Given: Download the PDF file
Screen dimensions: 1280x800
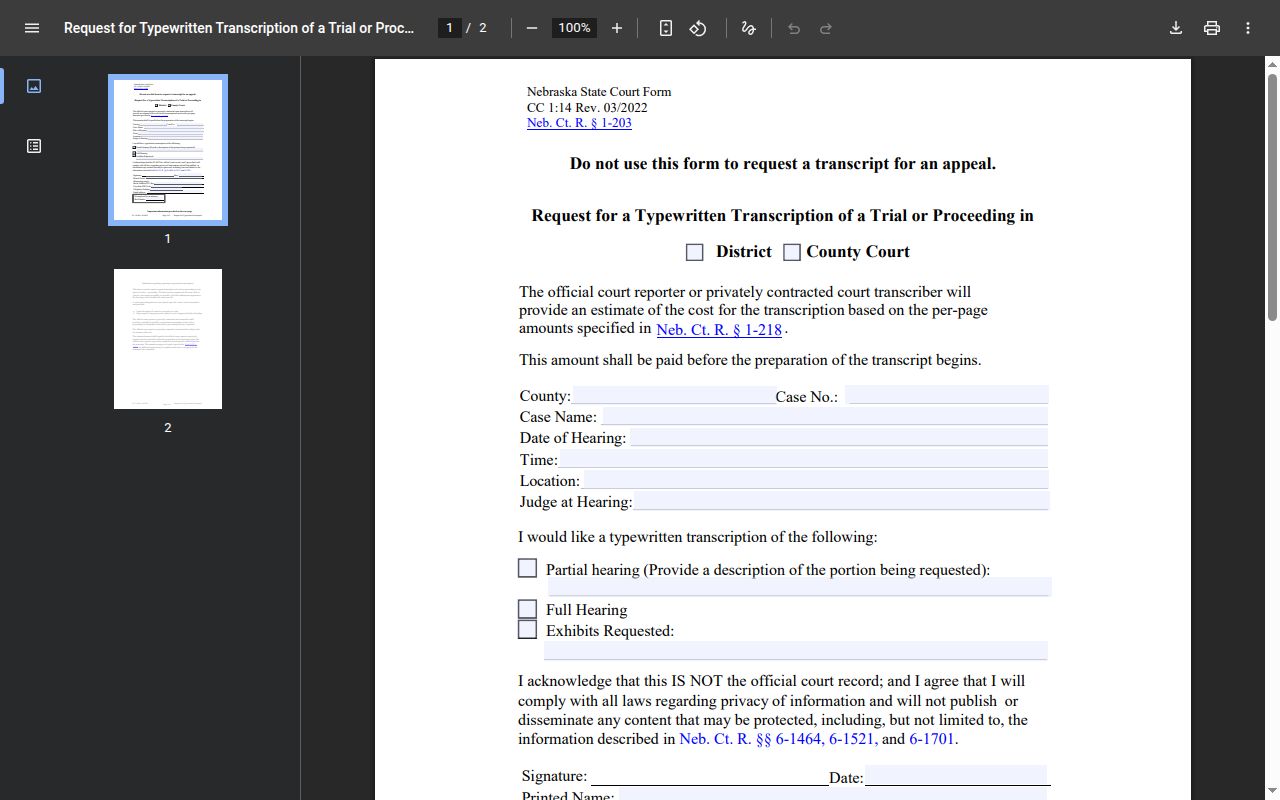Looking at the screenshot, I should (1176, 28).
